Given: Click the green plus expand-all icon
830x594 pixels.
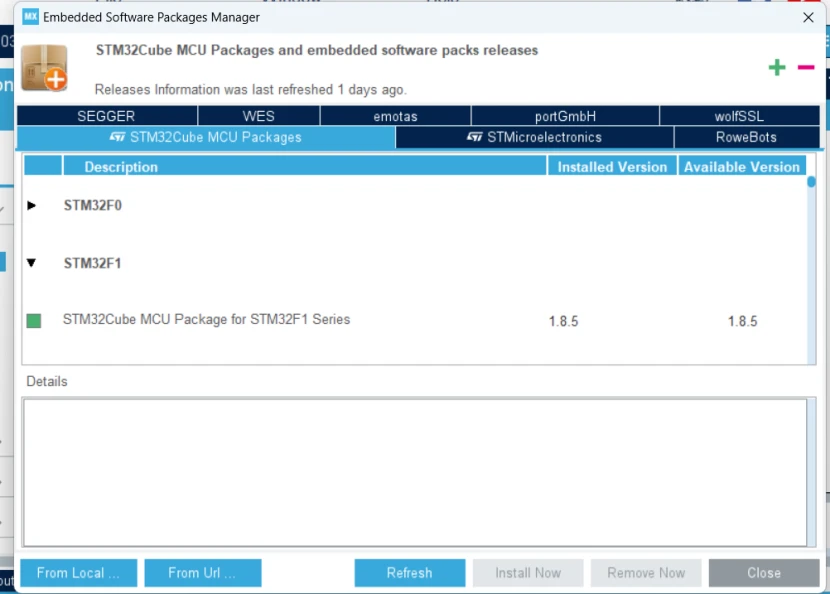Looking at the screenshot, I should coord(777,67).
